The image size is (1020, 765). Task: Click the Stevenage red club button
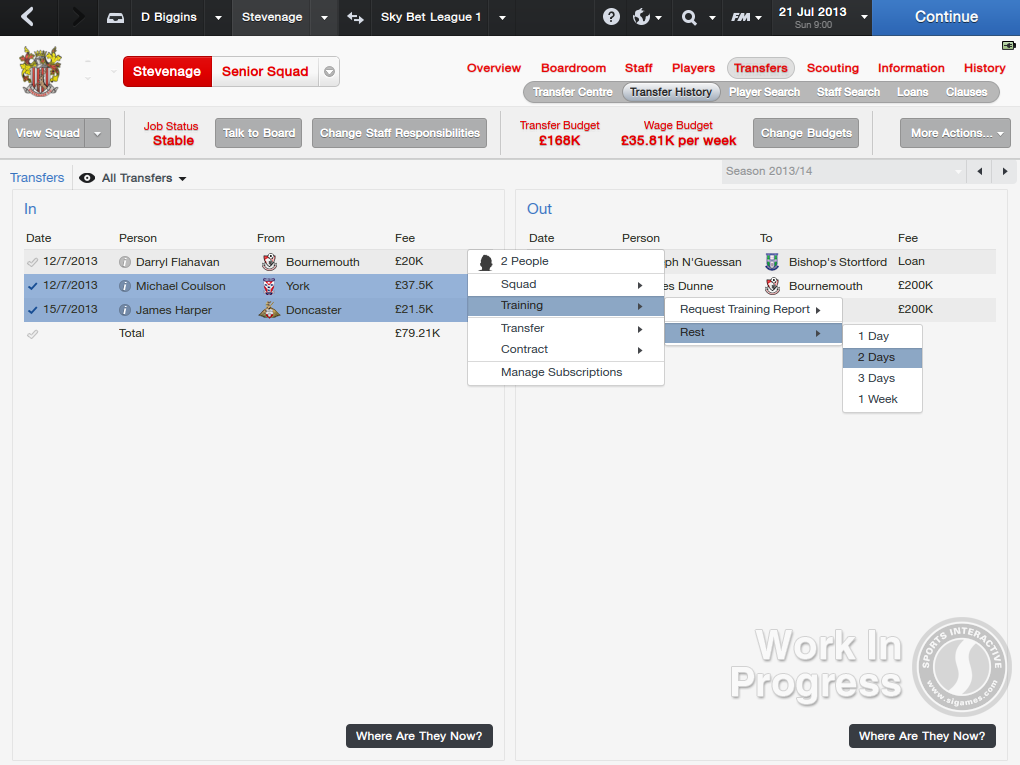pos(167,72)
